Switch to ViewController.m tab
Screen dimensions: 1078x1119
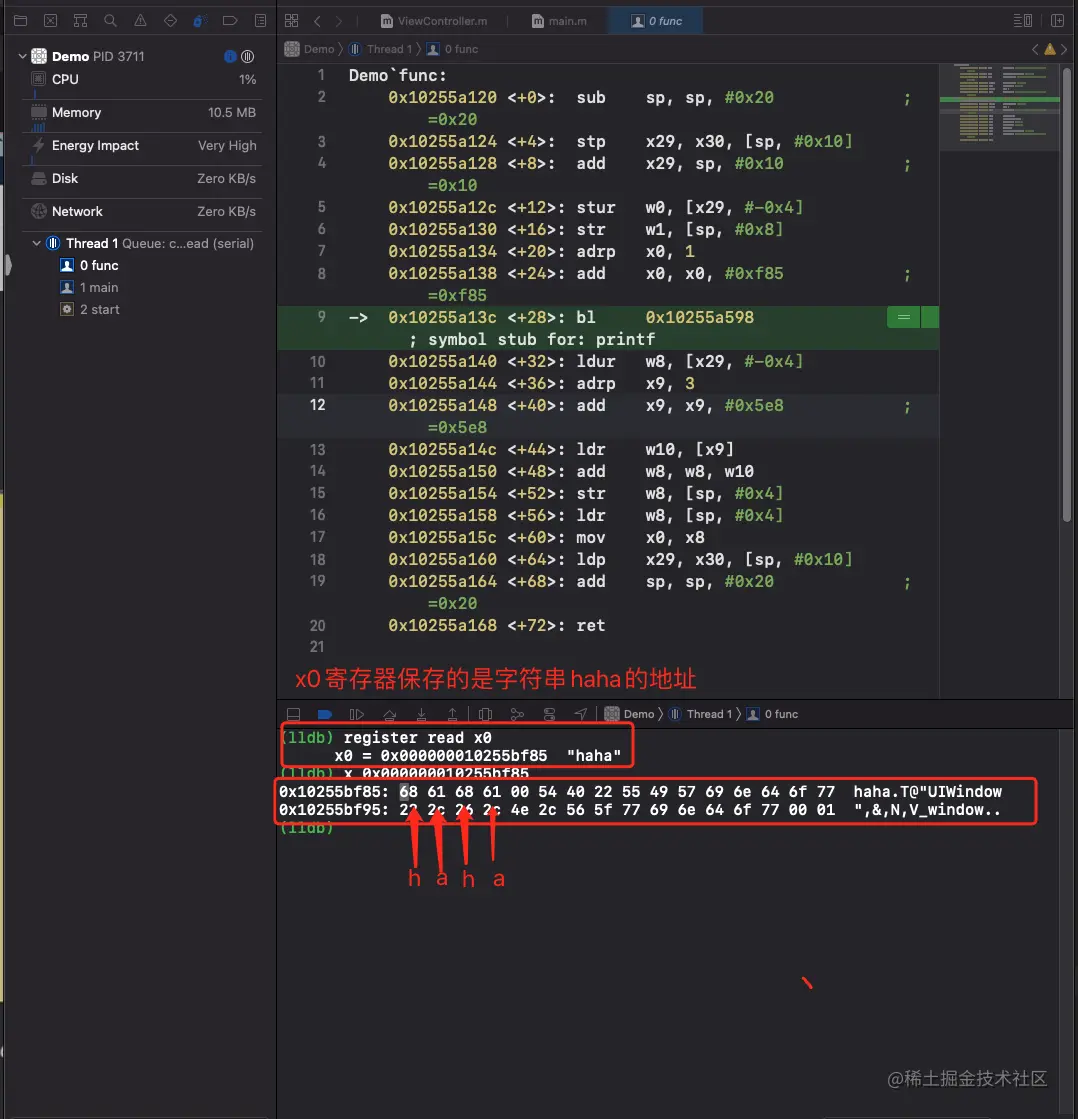[x=434, y=21]
